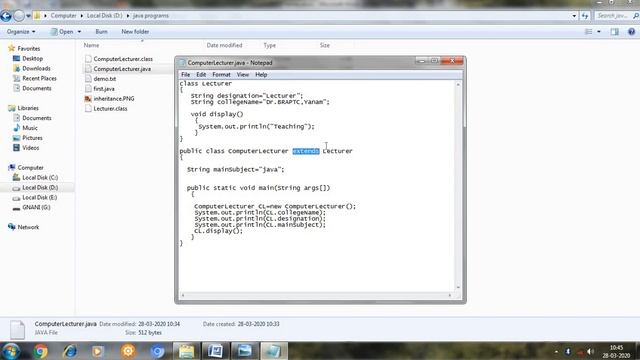
Task: Click java programs in address breadcrumb
Action: point(151,16)
